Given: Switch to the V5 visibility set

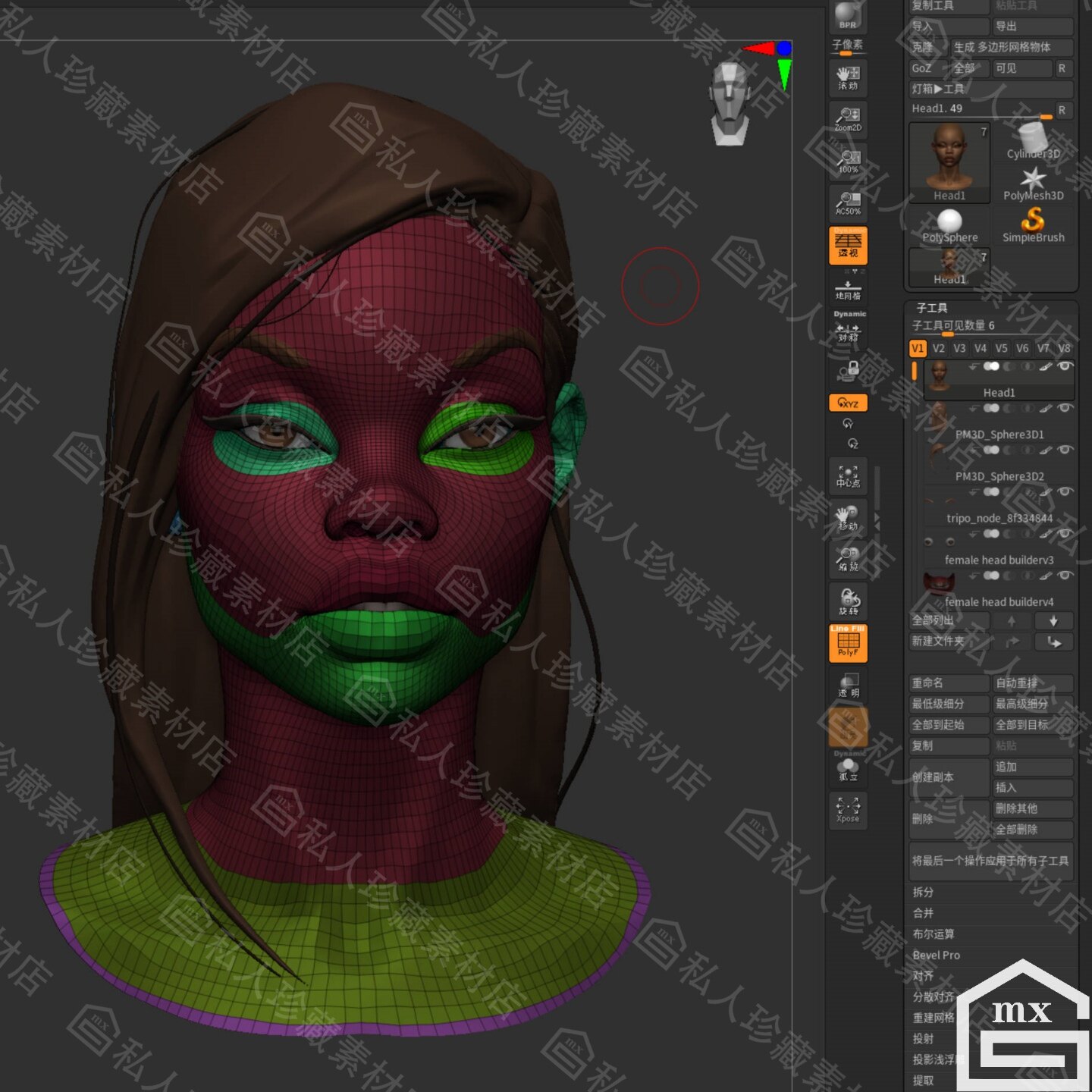Looking at the screenshot, I should (1002, 348).
